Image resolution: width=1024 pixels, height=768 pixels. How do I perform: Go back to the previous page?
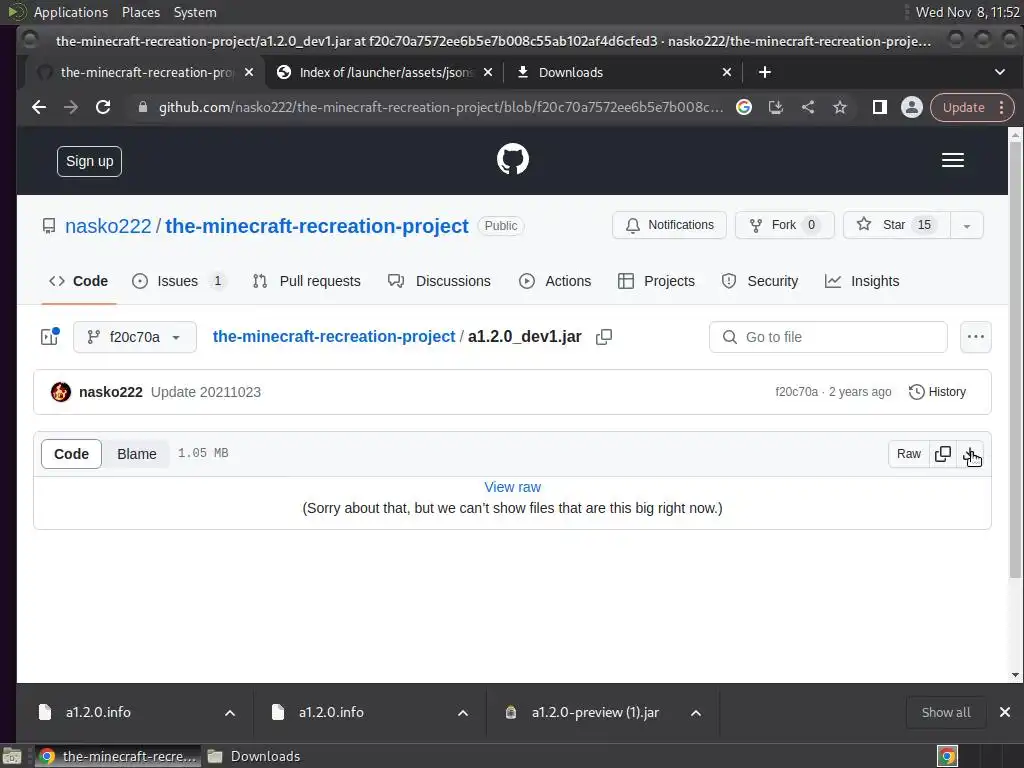[x=39, y=107]
